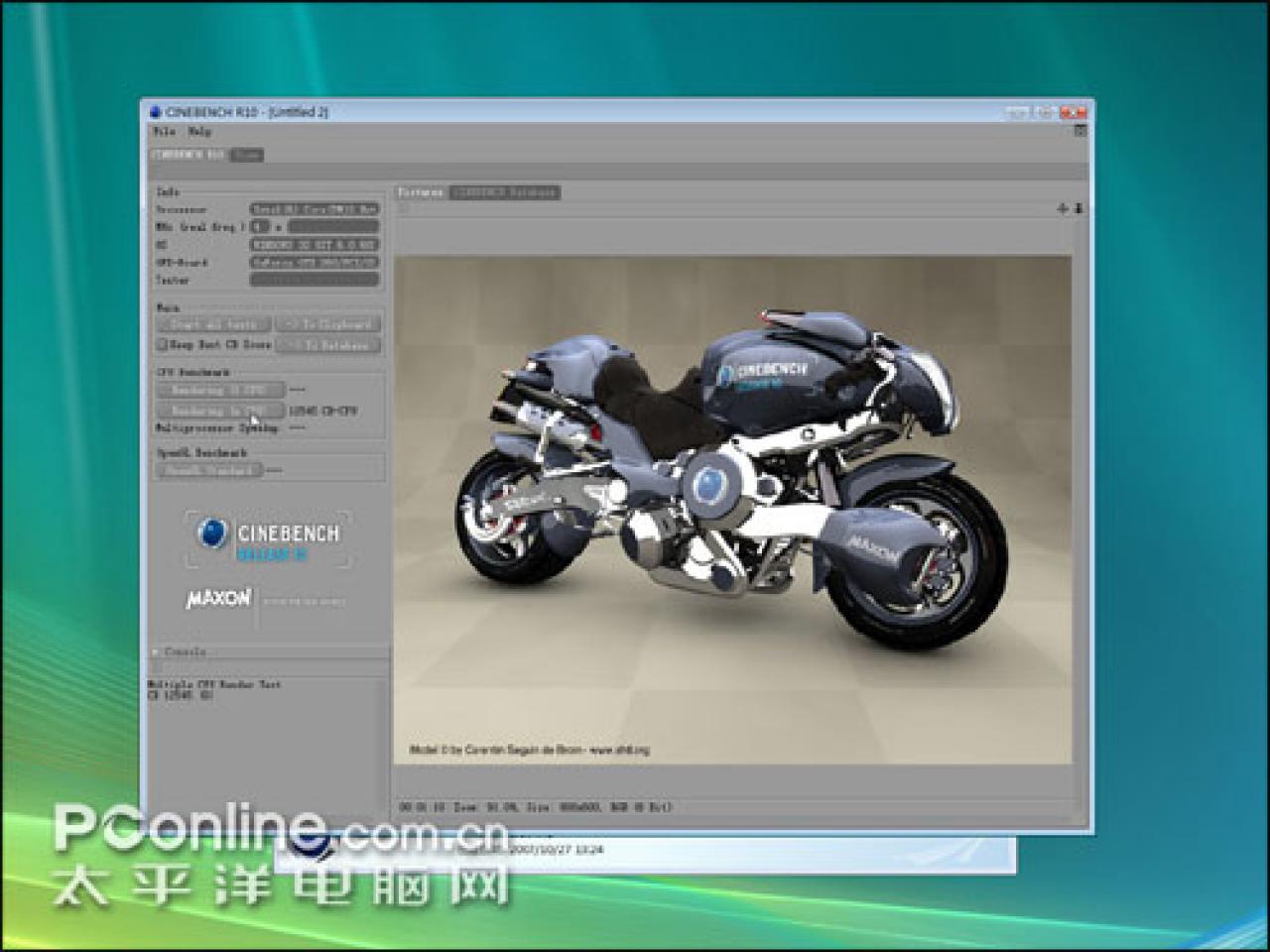Click the Start all tests button

(x=213, y=324)
